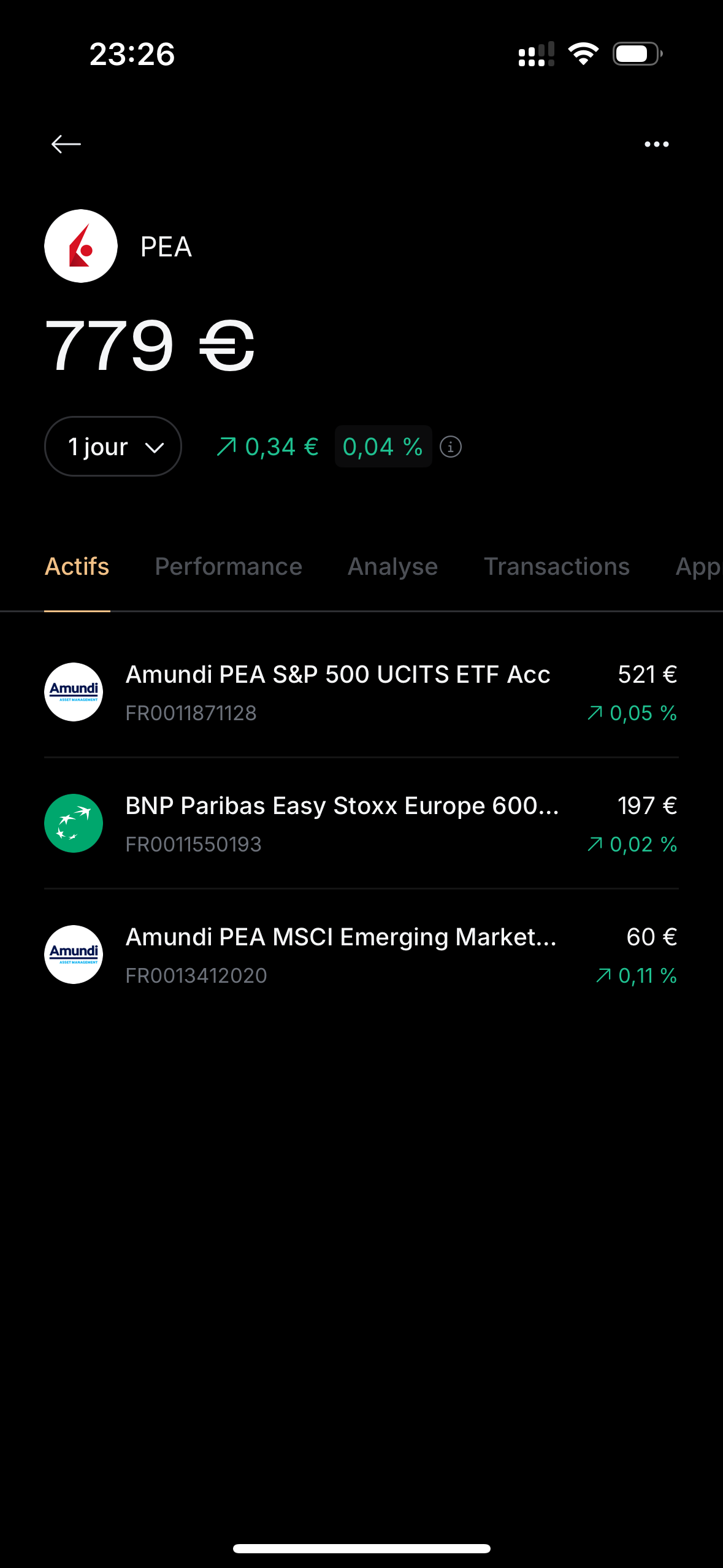Tap the 0,04 % daily change badge
723x1568 pixels.
383,447
